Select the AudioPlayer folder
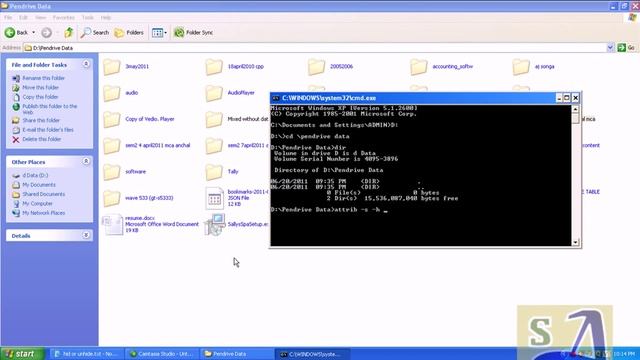The height and width of the screenshot is (360, 640). 230,93
